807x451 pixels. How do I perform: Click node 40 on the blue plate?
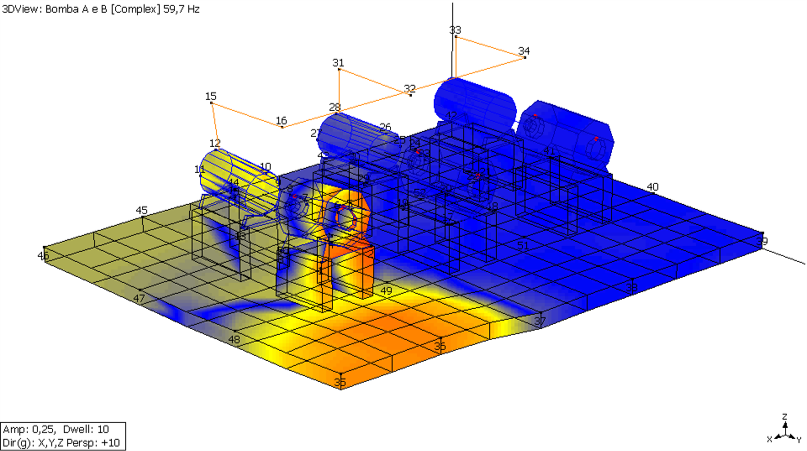[x=652, y=187]
